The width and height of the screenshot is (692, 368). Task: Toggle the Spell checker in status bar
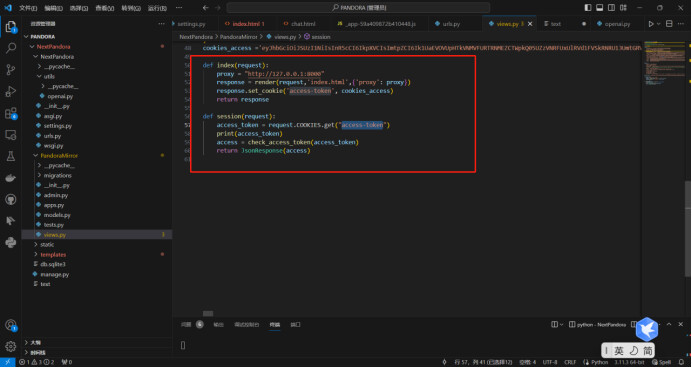tap(662, 362)
